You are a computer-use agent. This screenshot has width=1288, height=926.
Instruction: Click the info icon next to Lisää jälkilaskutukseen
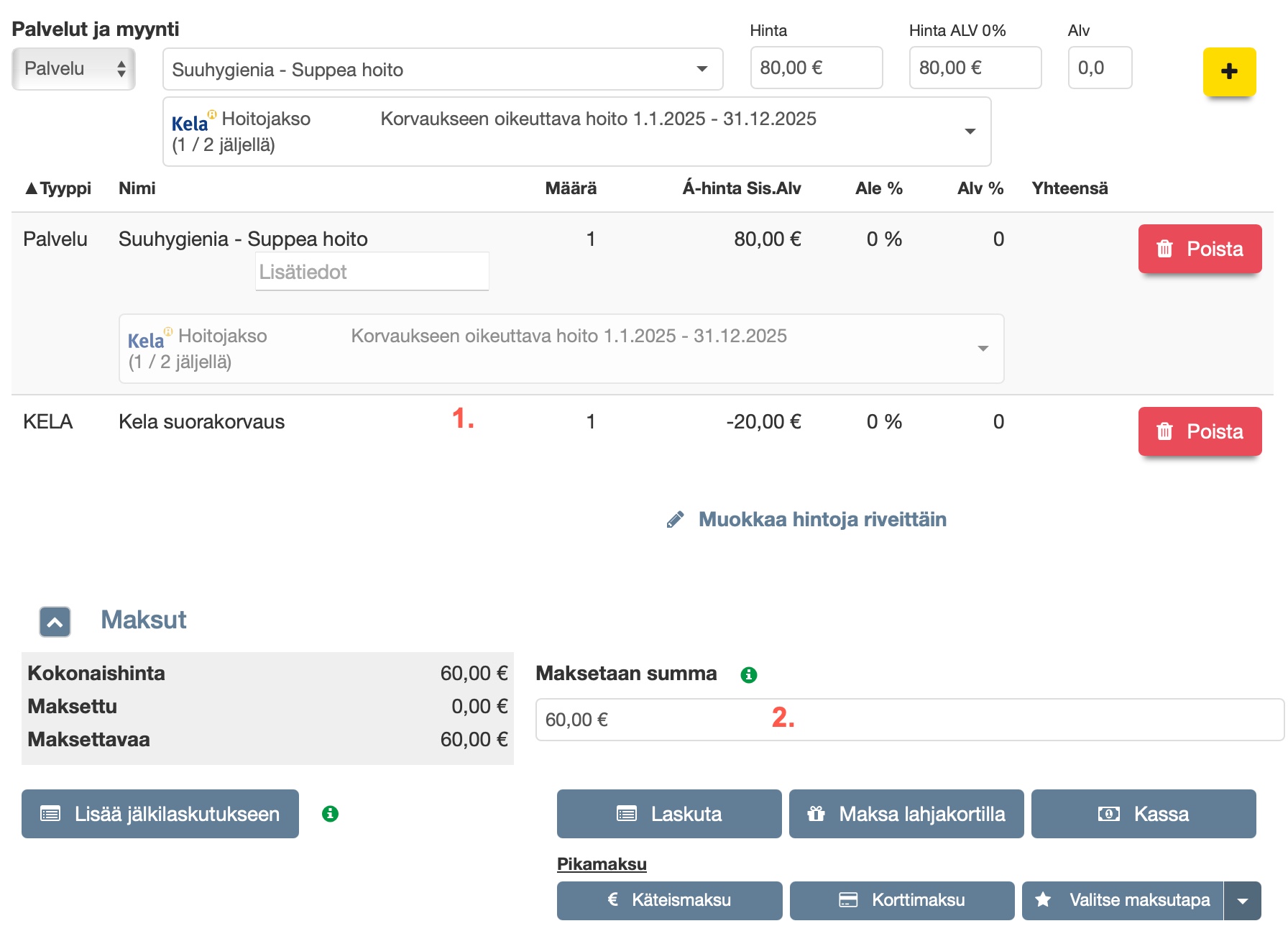[330, 814]
